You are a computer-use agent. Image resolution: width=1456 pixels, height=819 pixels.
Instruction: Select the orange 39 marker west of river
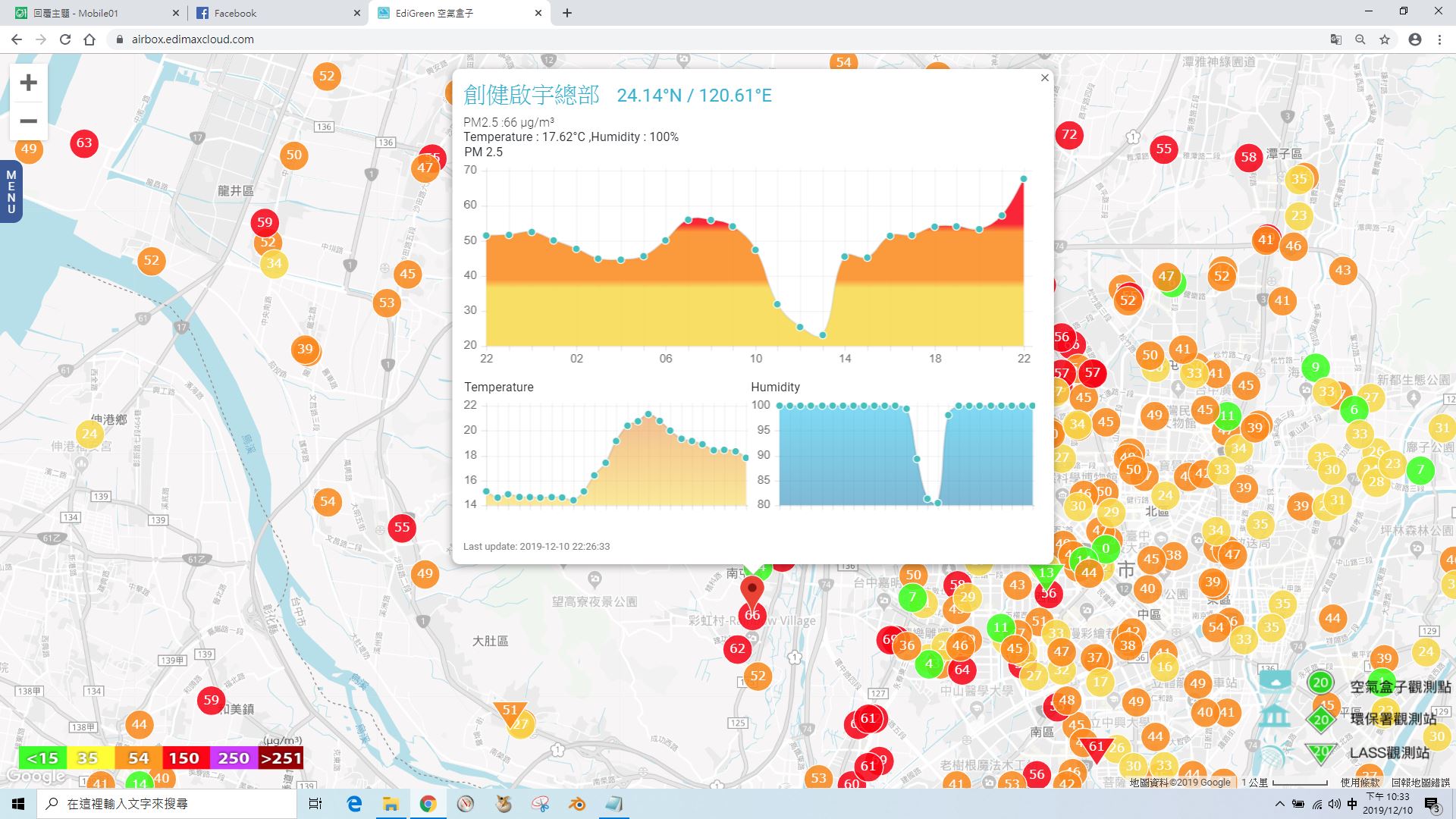pyautogui.click(x=305, y=349)
